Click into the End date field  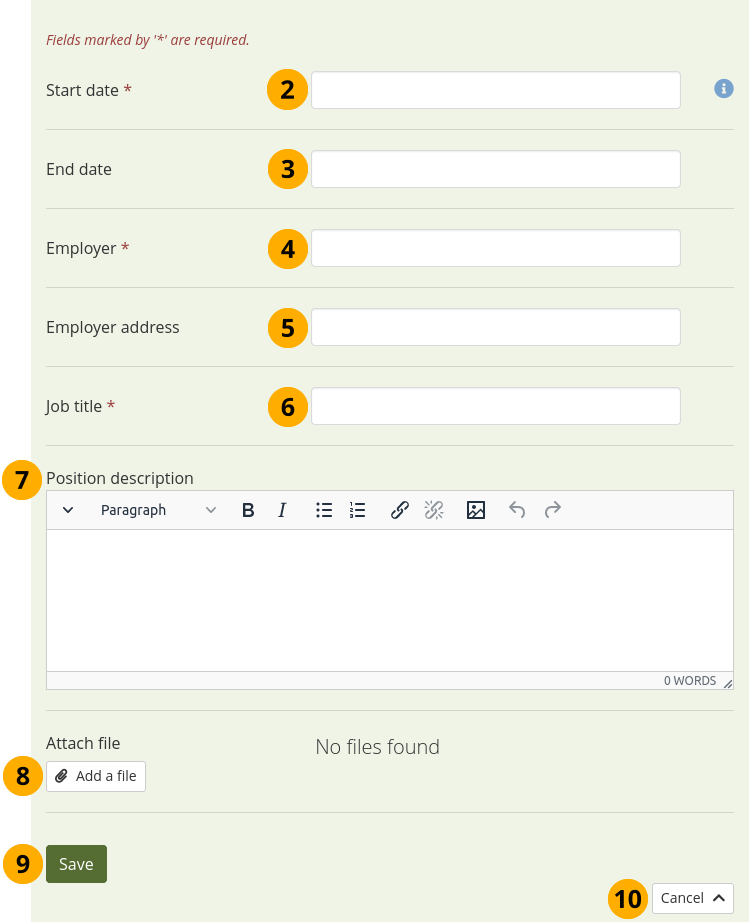[495, 169]
